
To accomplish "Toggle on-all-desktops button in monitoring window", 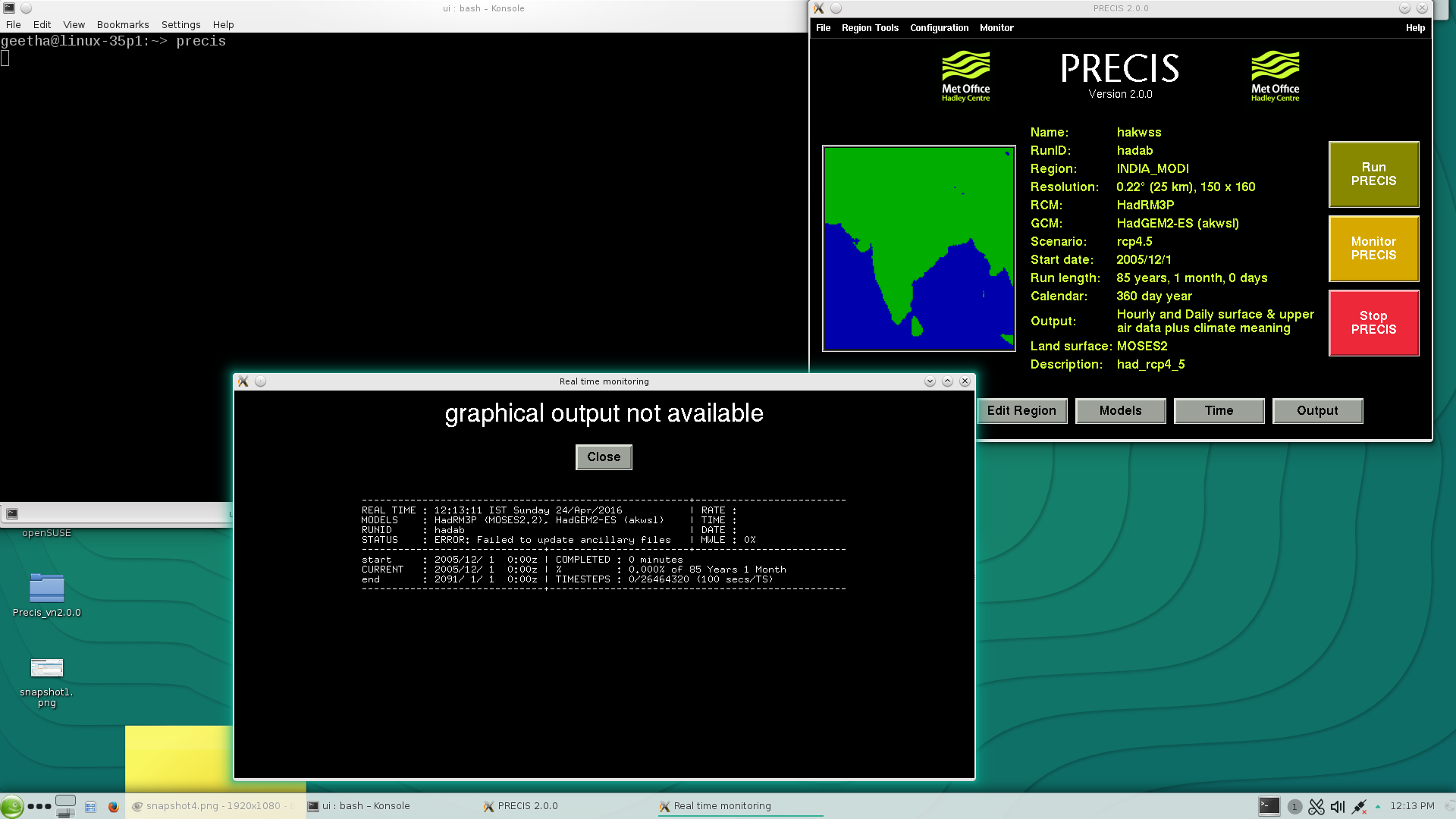I will [260, 381].
